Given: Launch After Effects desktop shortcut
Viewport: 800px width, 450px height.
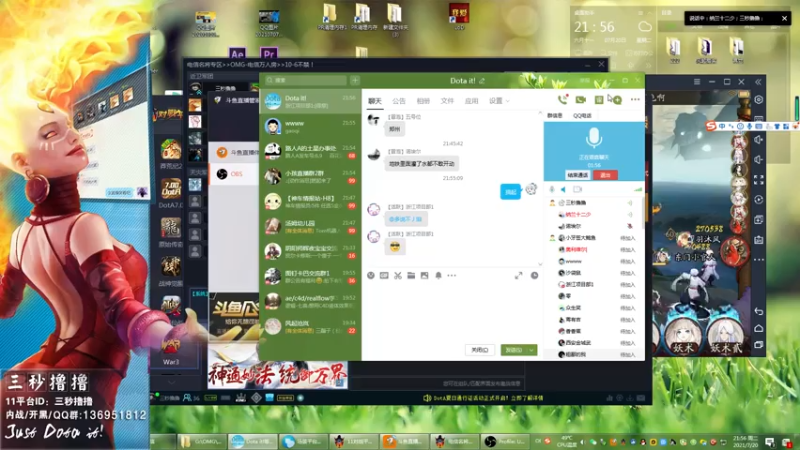Looking at the screenshot, I should tap(237, 54).
